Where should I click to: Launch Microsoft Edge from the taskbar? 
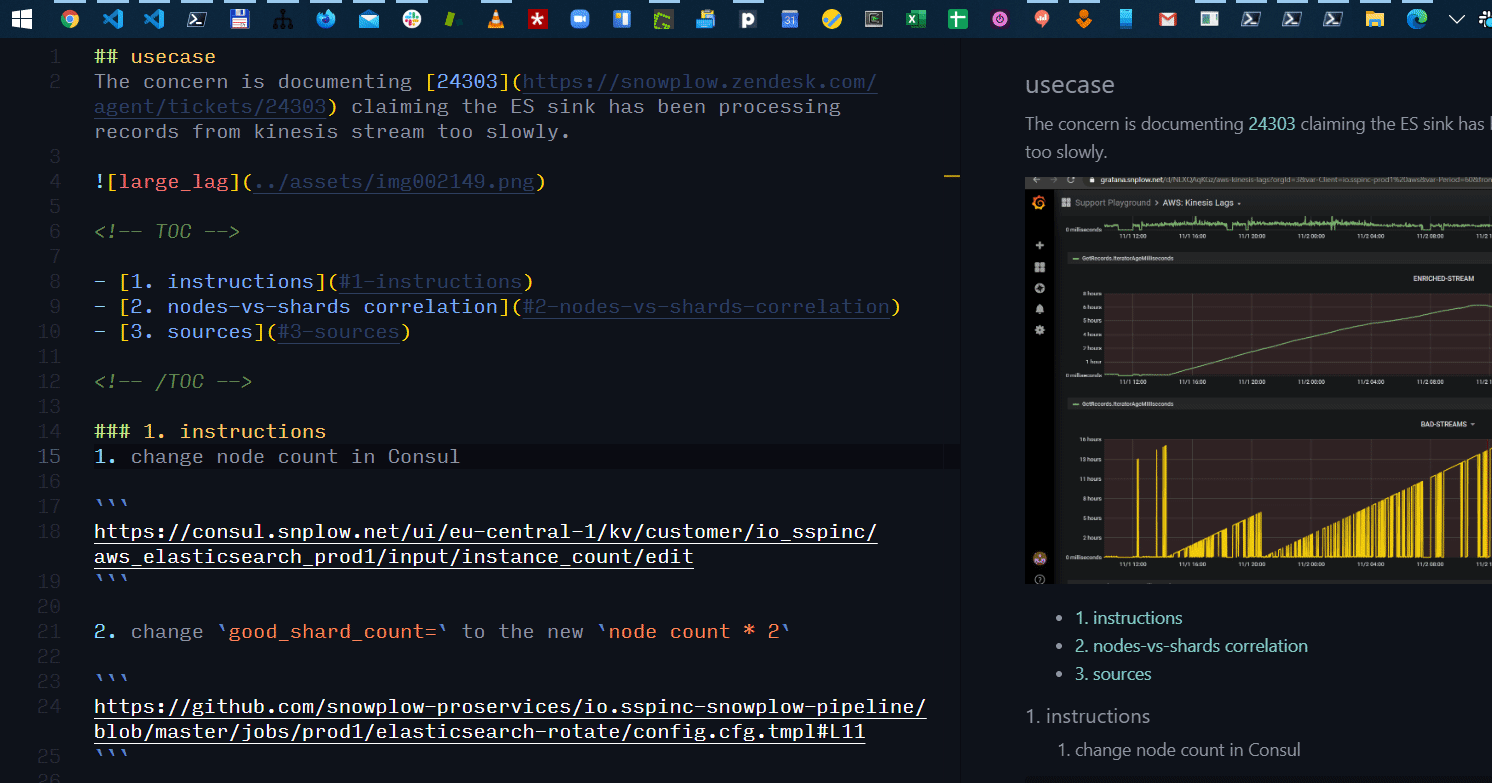pos(1417,18)
